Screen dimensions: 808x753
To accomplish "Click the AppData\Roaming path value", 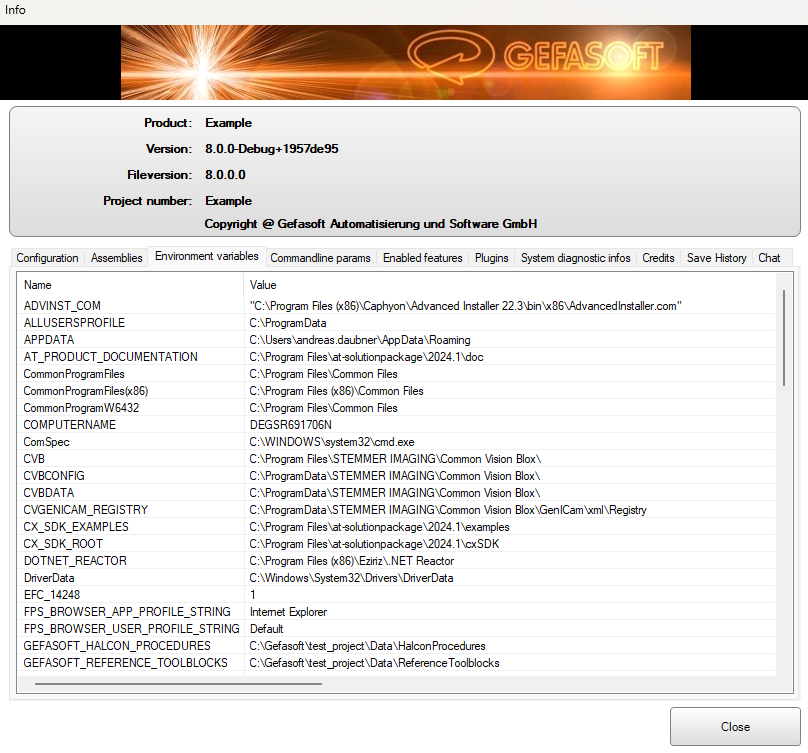I will pyautogui.click(x=360, y=340).
